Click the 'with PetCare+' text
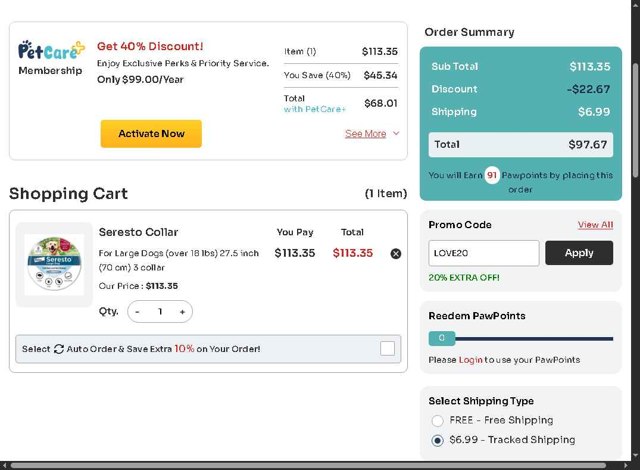Viewport: 640px width, 470px height. [x=315, y=109]
